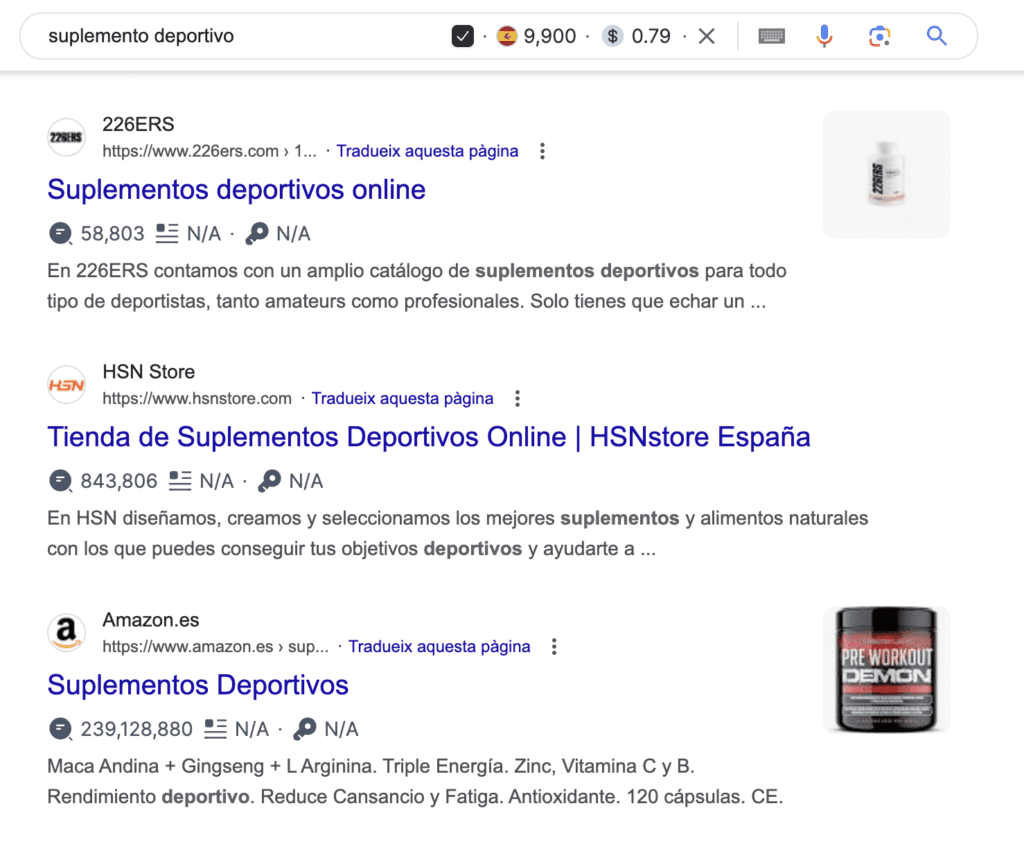The height and width of the screenshot is (851, 1024).
Task: Click the key icon in Amazon metrics
Action: pos(304,729)
